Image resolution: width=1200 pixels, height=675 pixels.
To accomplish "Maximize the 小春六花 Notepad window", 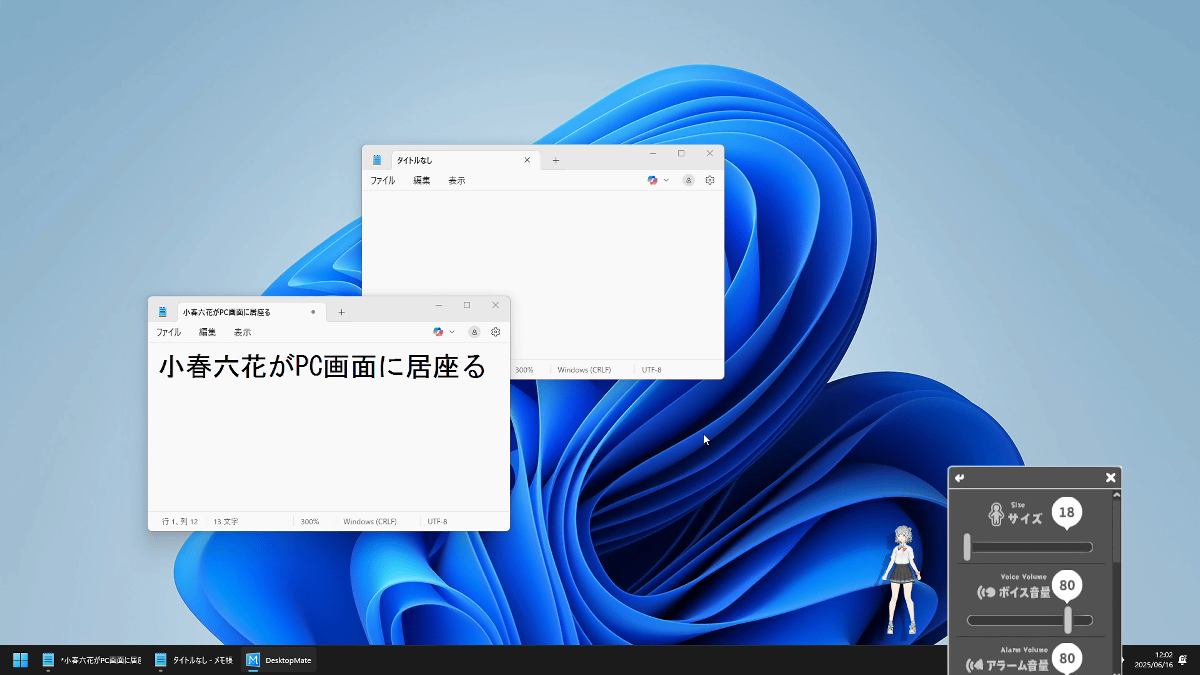I will coord(467,305).
